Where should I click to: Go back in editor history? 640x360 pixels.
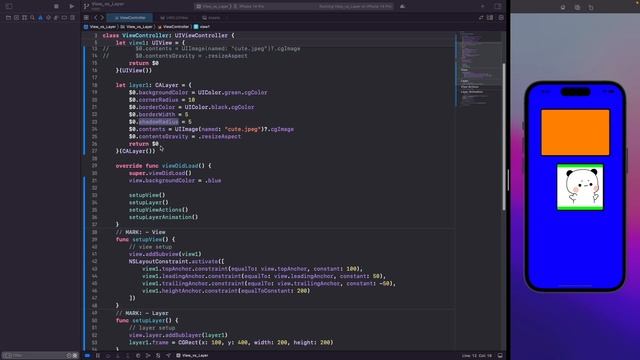[x=96, y=18]
